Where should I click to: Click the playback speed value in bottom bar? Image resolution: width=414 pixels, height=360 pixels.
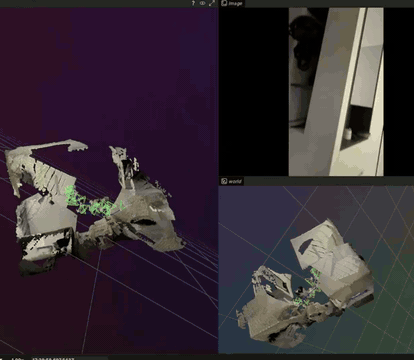(x=17, y=359)
